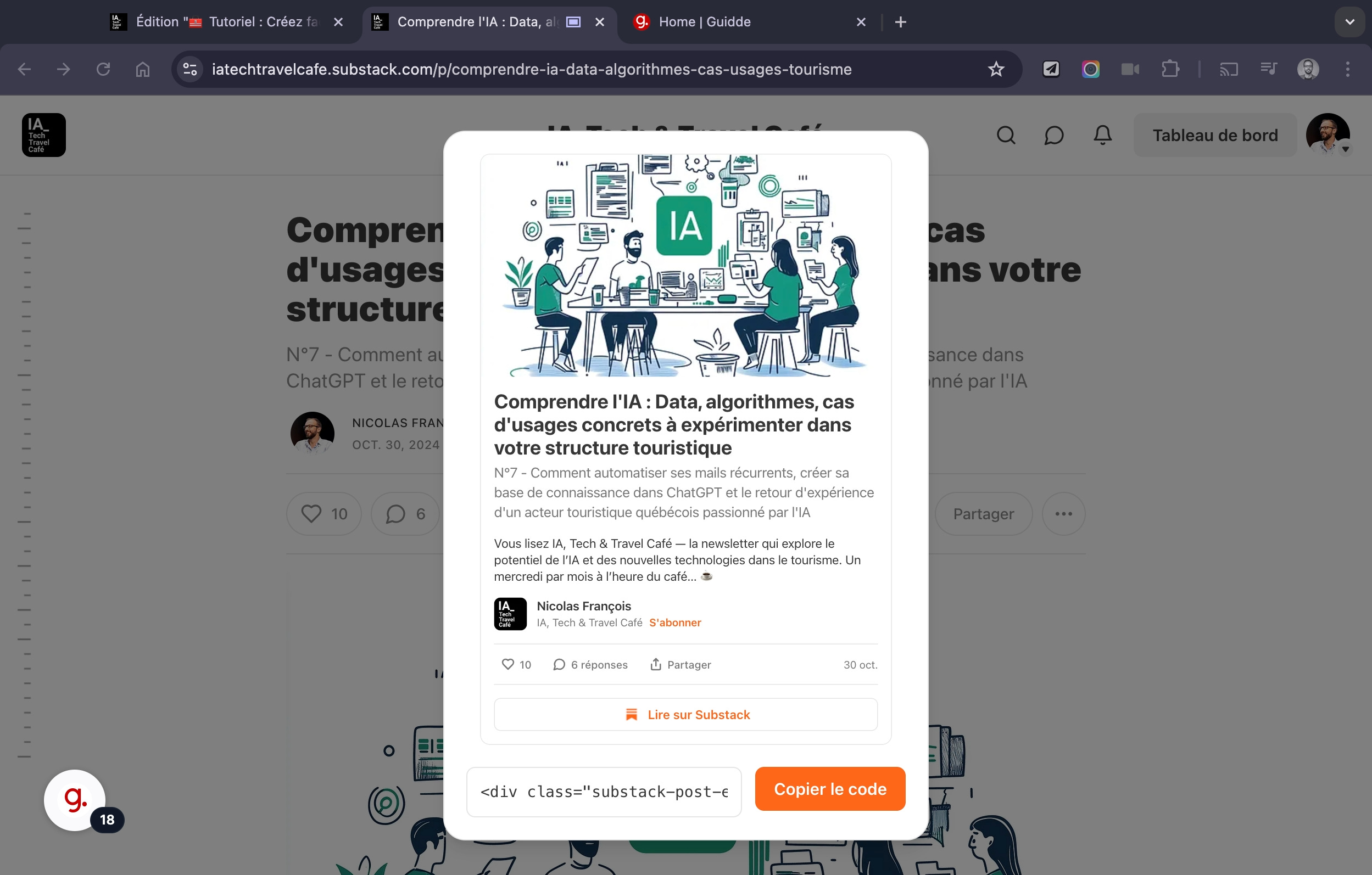Click the Lire sur Substack button

pos(686,714)
